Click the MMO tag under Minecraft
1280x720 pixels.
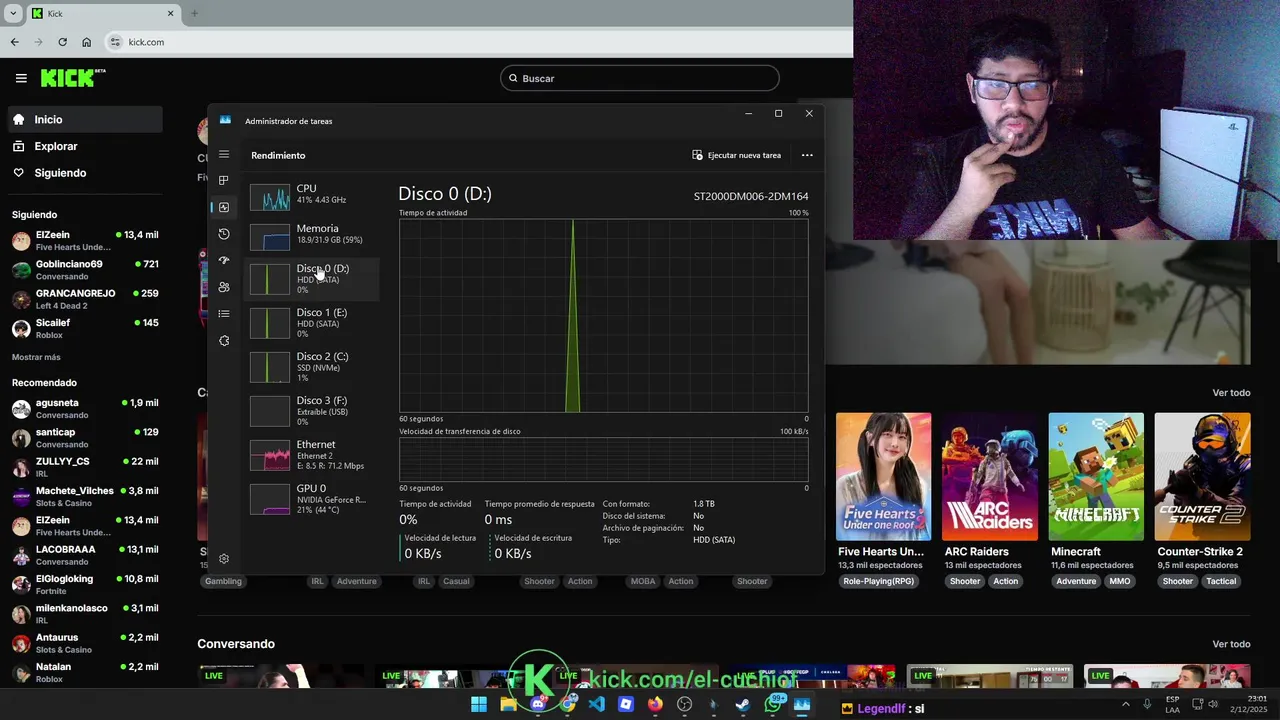tap(1120, 581)
